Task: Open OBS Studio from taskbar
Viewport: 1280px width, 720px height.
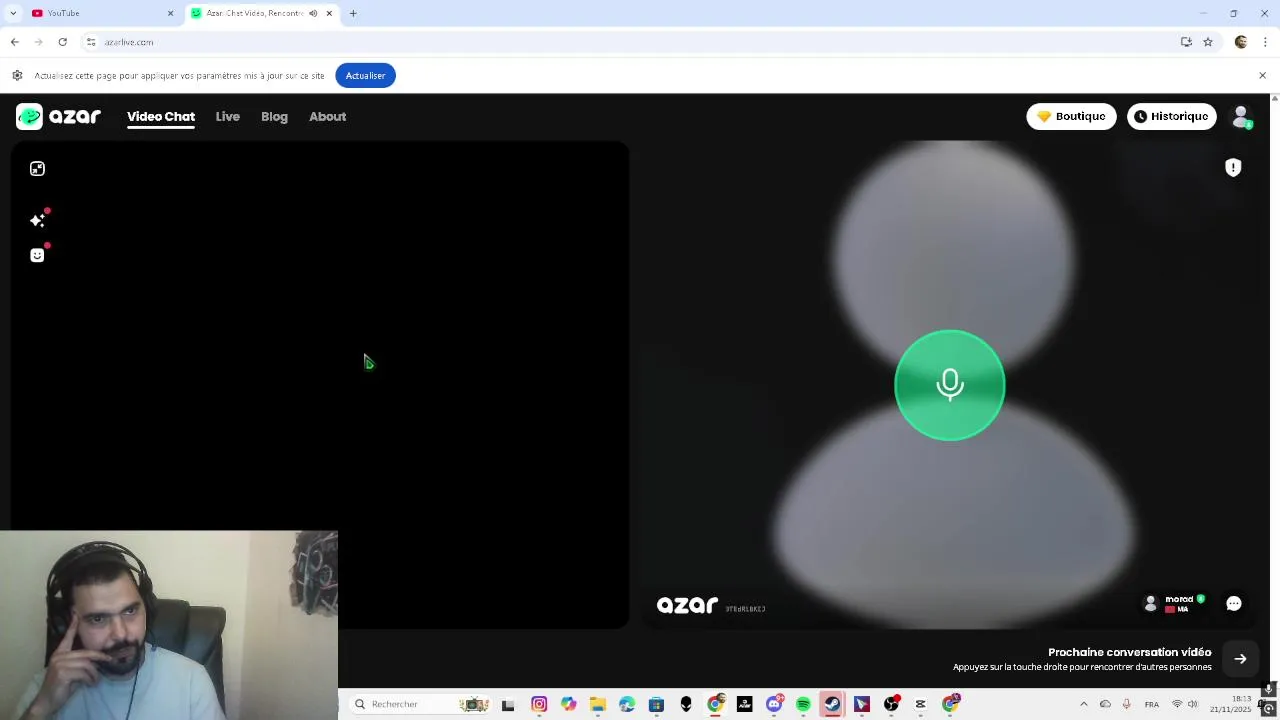Action: click(891, 704)
